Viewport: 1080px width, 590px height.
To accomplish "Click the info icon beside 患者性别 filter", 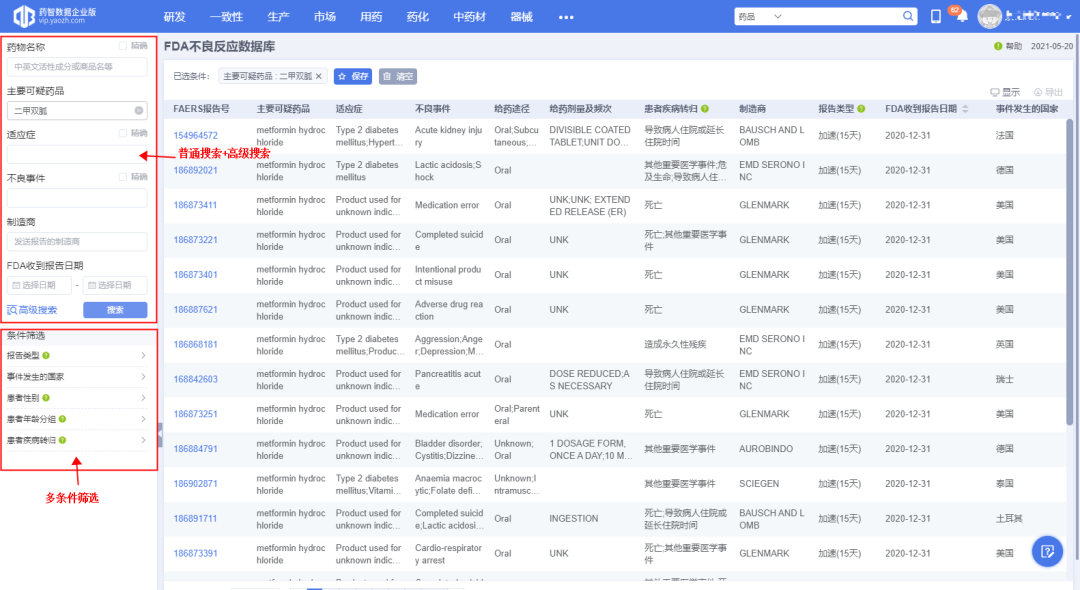I will pos(46,398).
